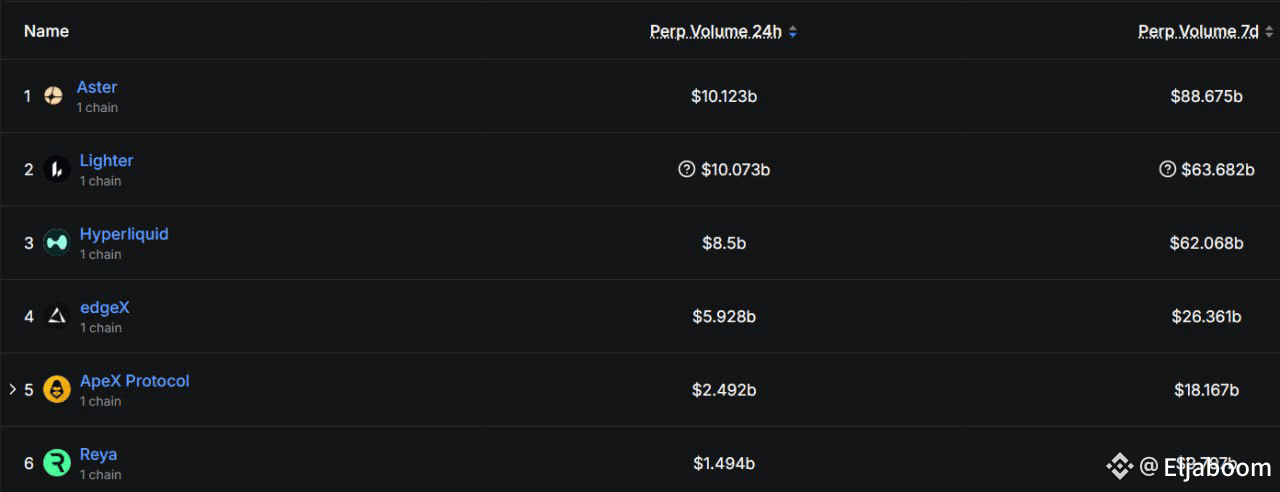Expand the ApeX Protocol row chevron

point(12,390)
